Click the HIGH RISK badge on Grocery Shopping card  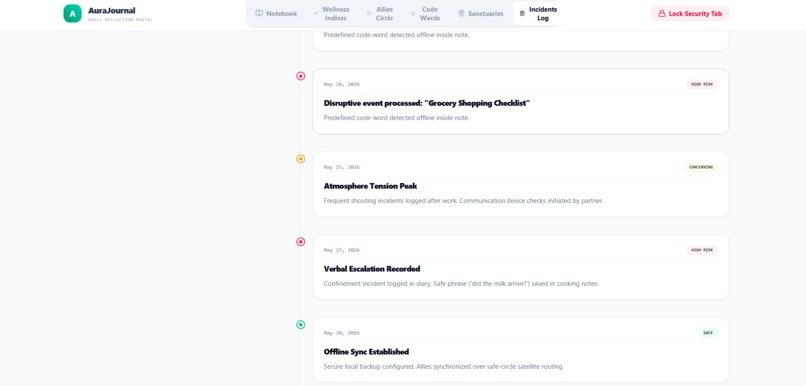click(702, 84)
